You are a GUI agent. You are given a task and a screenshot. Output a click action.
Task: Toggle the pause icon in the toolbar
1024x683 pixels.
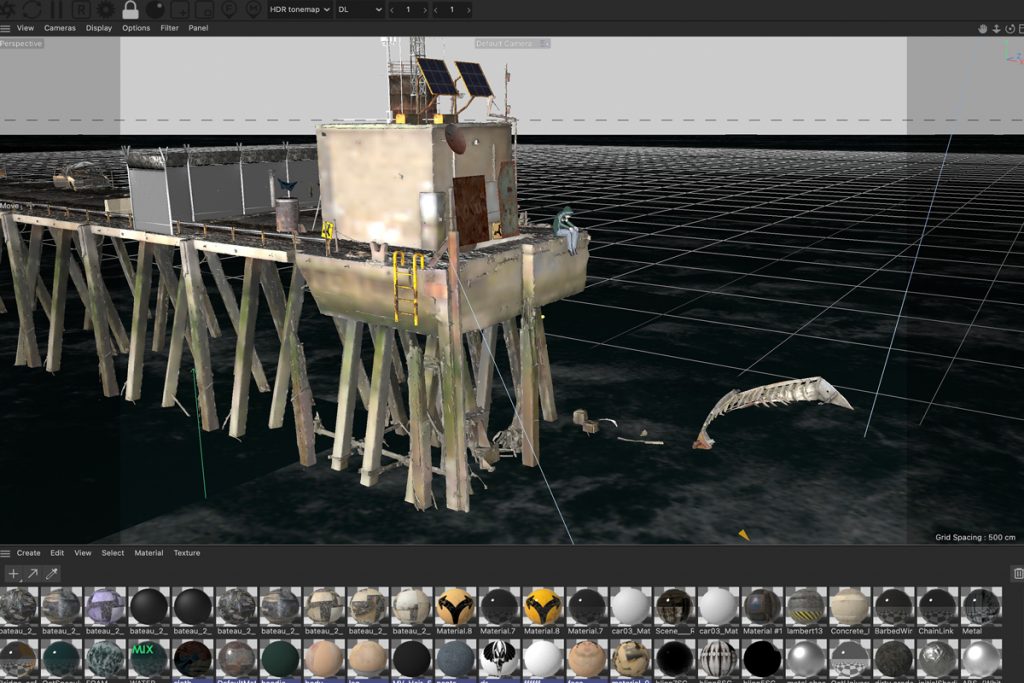(57, 9)
